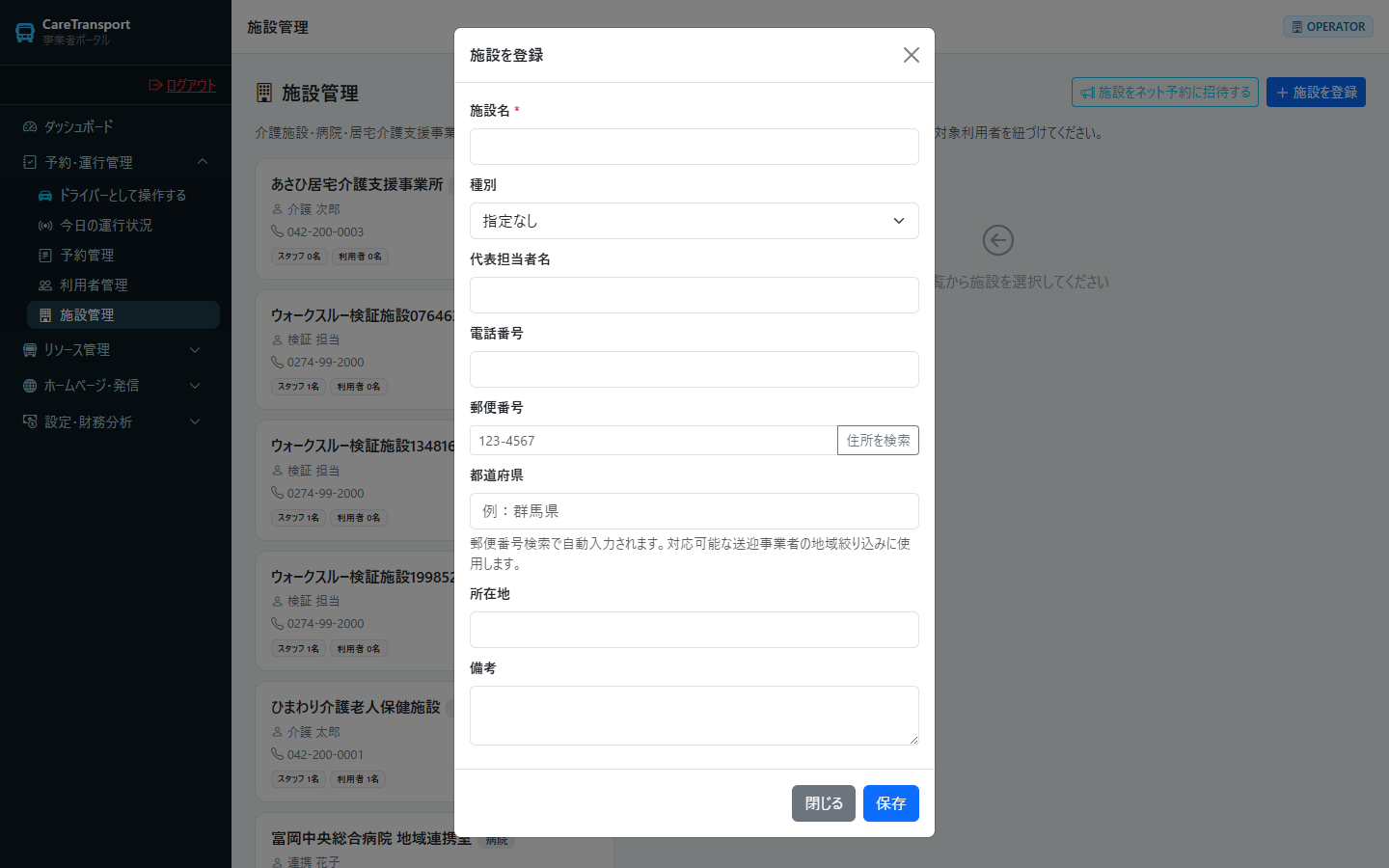Click the スタッフ 0名 badge on あさひ card

(299, 257)
